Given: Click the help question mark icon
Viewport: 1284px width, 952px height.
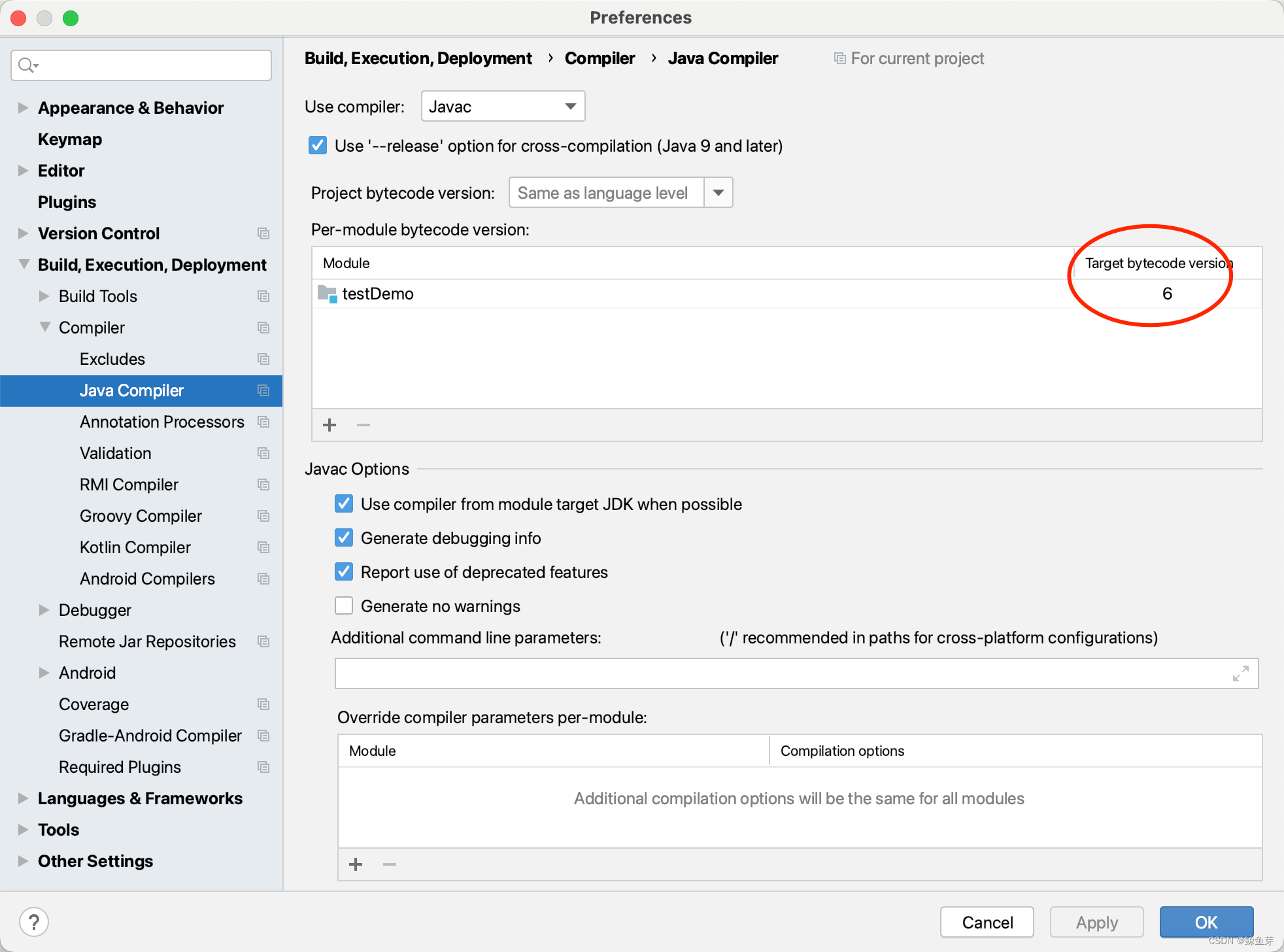Looking at the screenshot, I should pyautogui.click(x=35, y=922).
